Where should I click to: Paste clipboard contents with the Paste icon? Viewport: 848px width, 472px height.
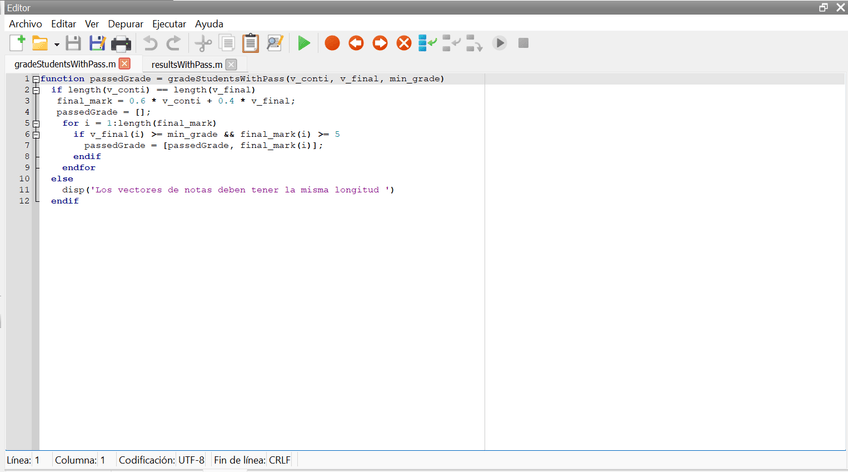coord(250,43)
